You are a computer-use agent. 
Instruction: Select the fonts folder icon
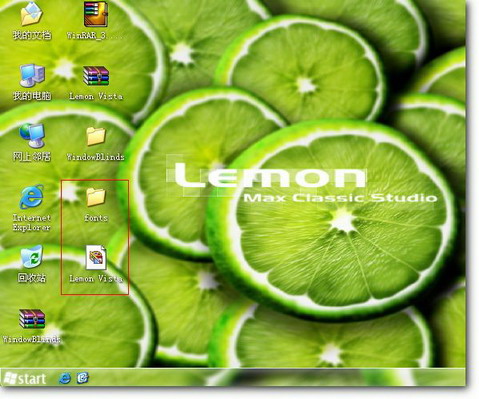tap(96, 197)
